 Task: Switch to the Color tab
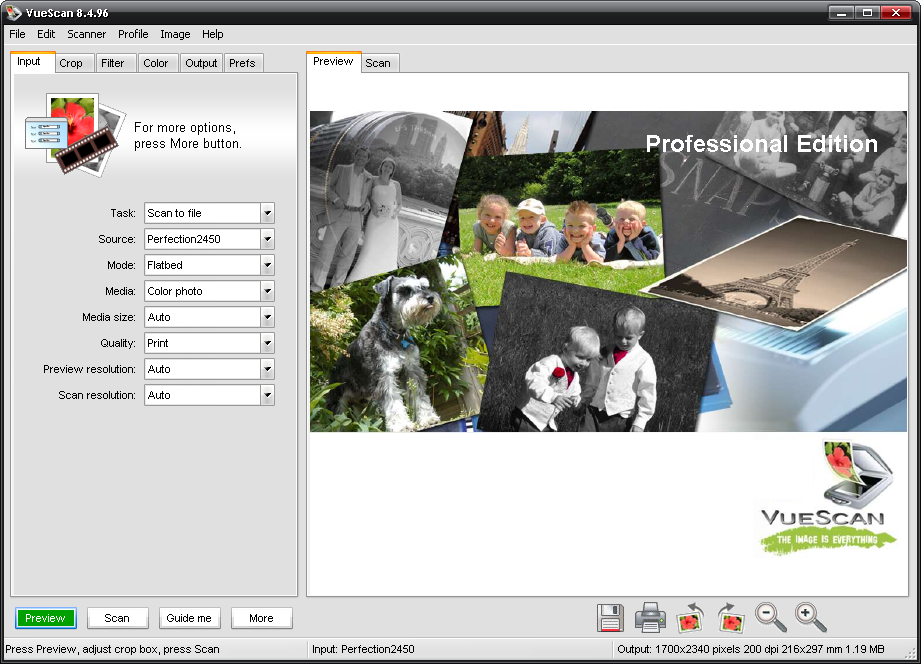point(158,63)
